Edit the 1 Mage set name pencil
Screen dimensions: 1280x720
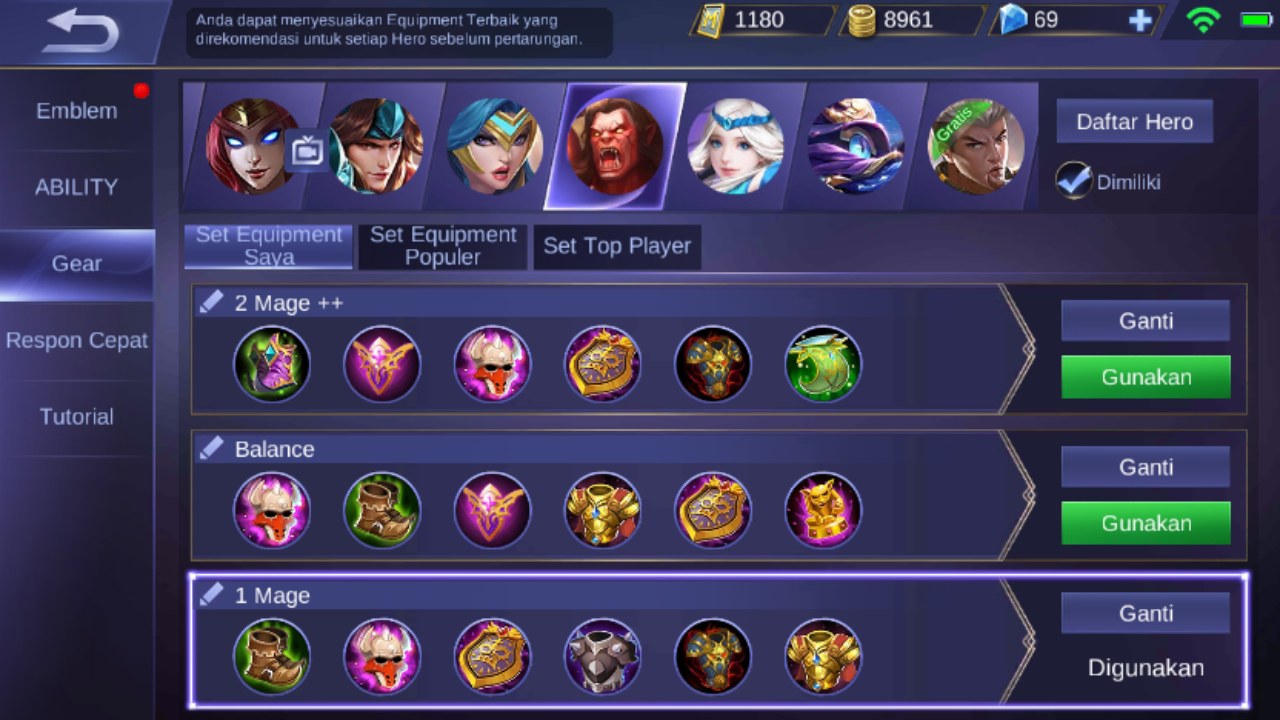[211, 594]
